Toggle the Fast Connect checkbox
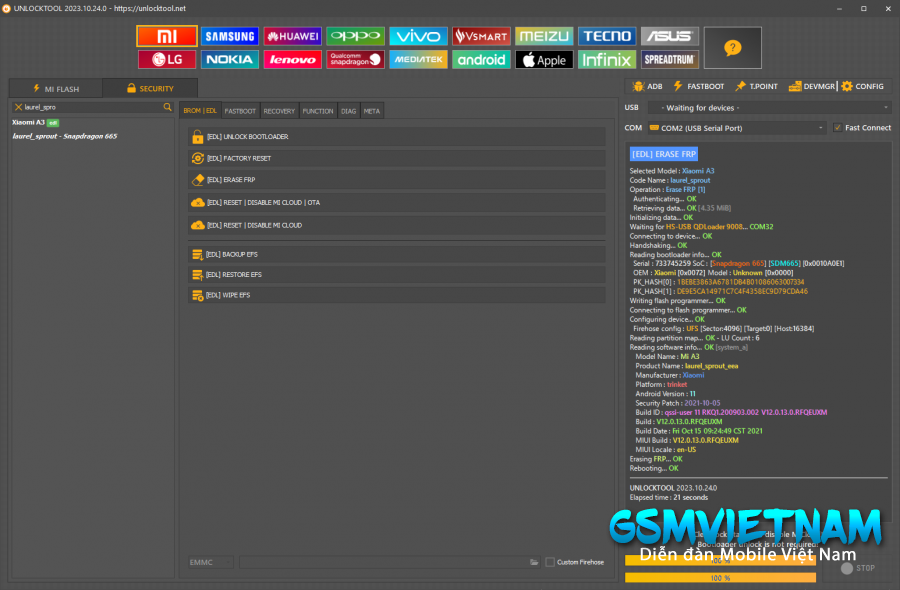 837,127
